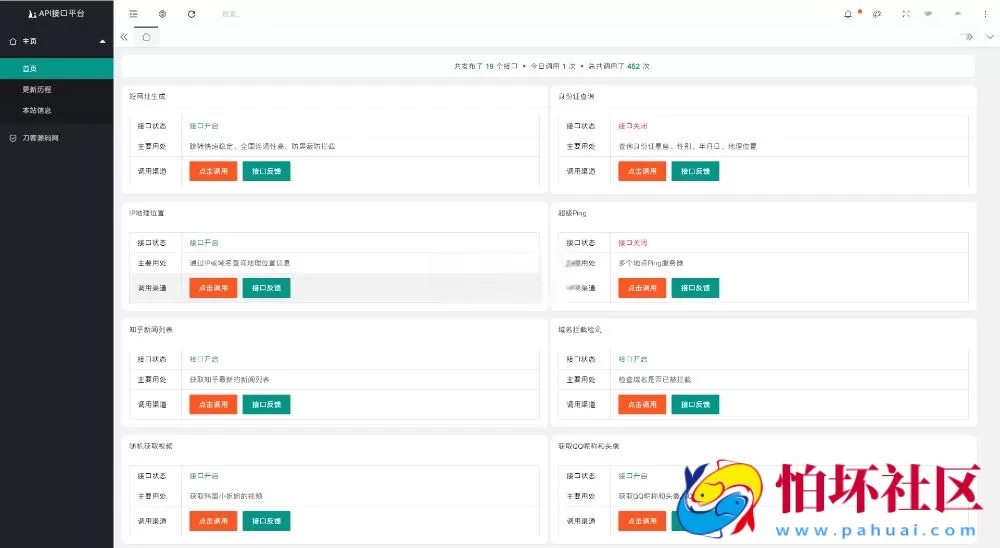Click 点击调用 for 域名拦截检测
Screen dimensions: 1000x548
pos(642,404)
